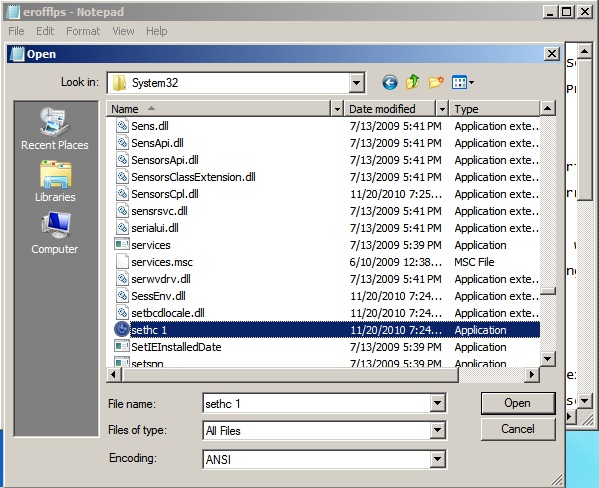The height and width of the screenshot is (488, 599).
Task: Open the Name column filter dropdown
Action: pos(337,109)
